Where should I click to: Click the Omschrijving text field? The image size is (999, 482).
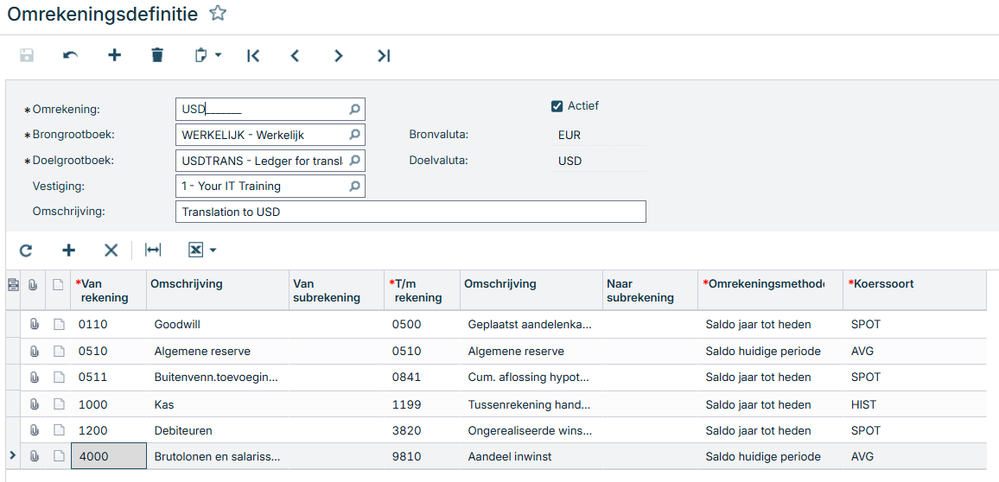[410, 212]
